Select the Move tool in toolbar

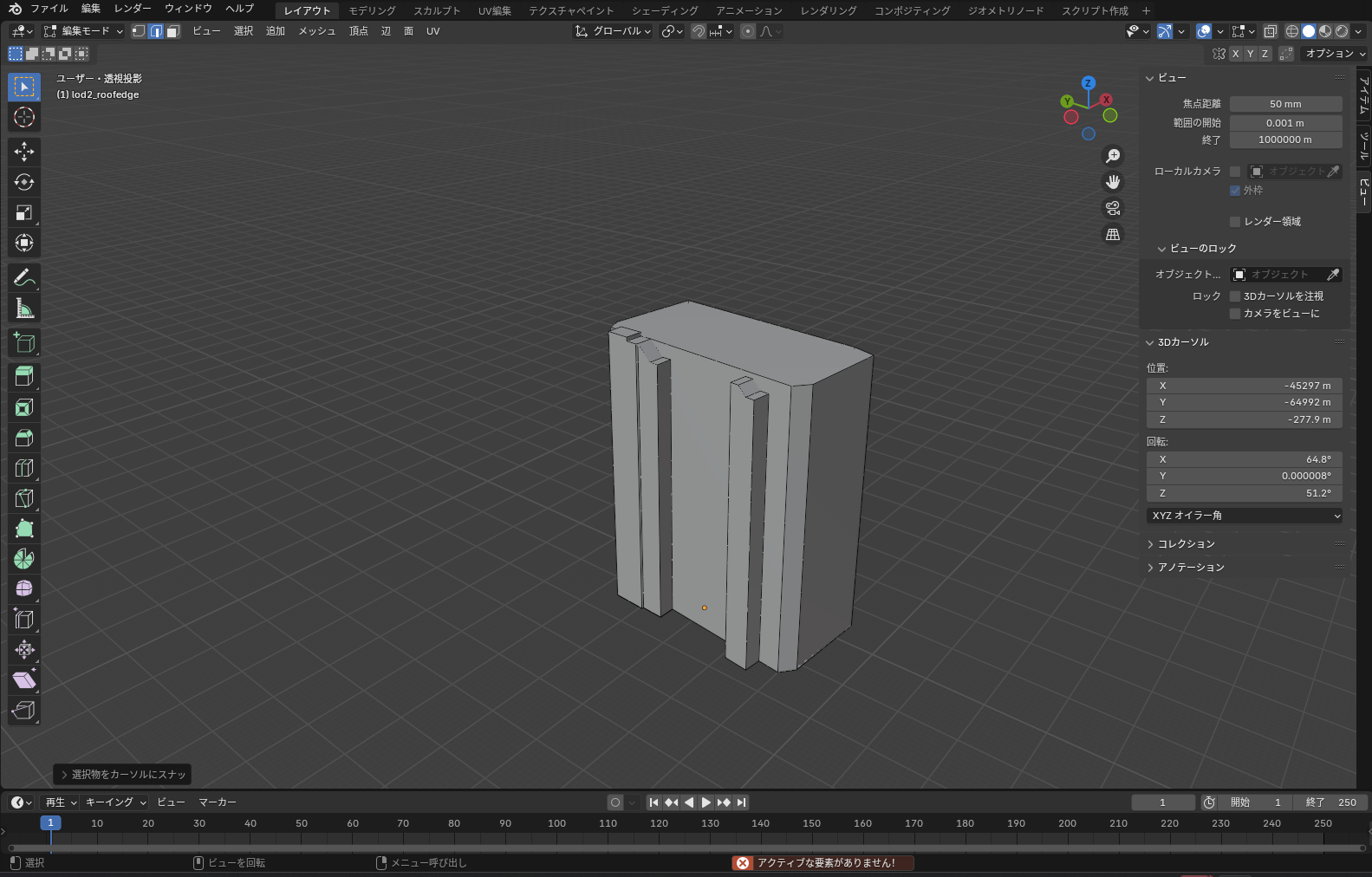pyautogui.click(x=24, y=152)
